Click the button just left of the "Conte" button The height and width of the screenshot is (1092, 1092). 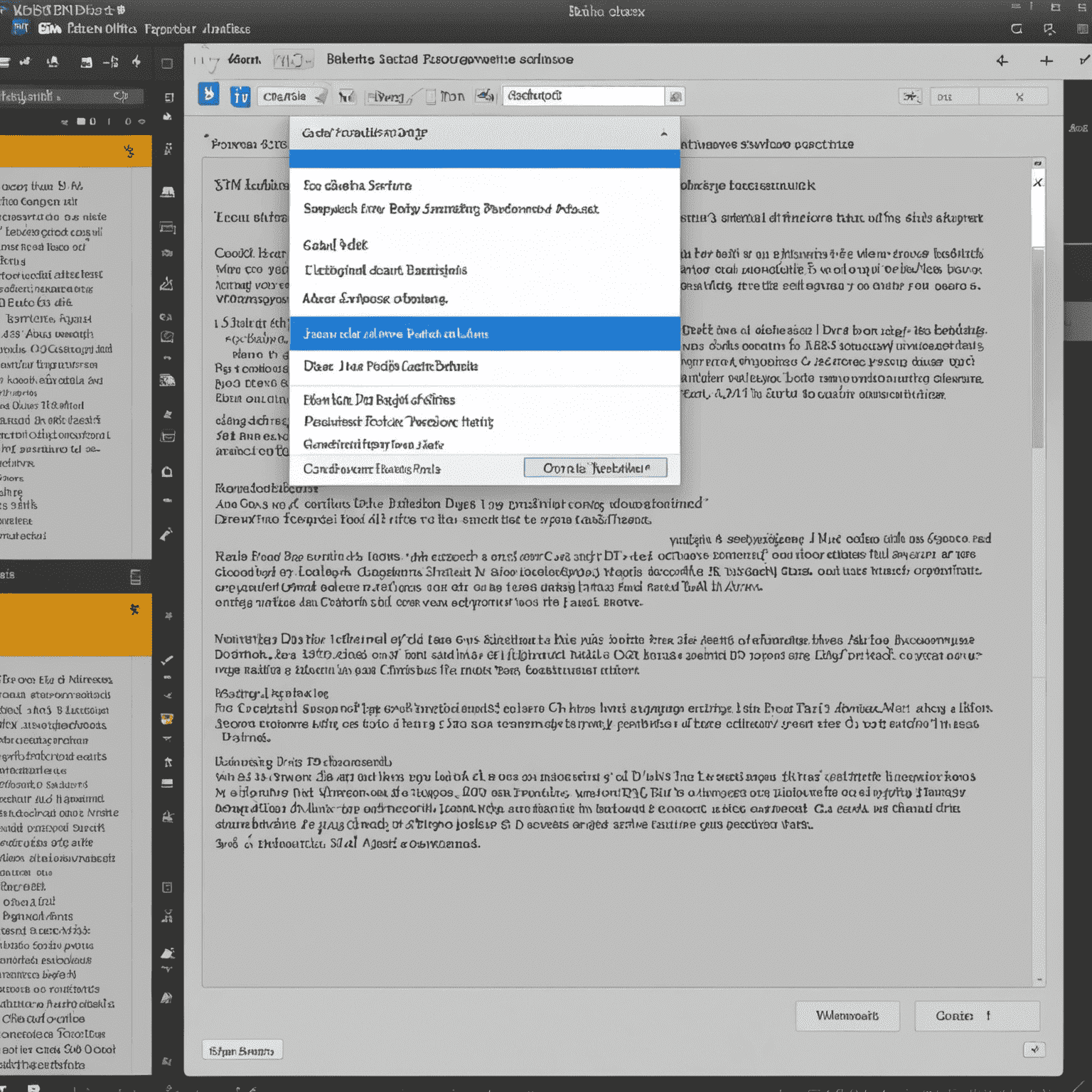(x=847, y=1016)
